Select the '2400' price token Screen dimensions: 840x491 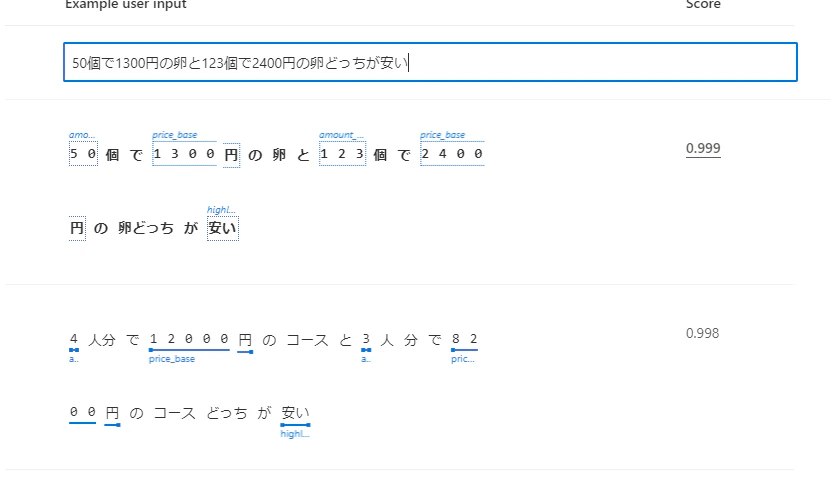coord(452,154)
